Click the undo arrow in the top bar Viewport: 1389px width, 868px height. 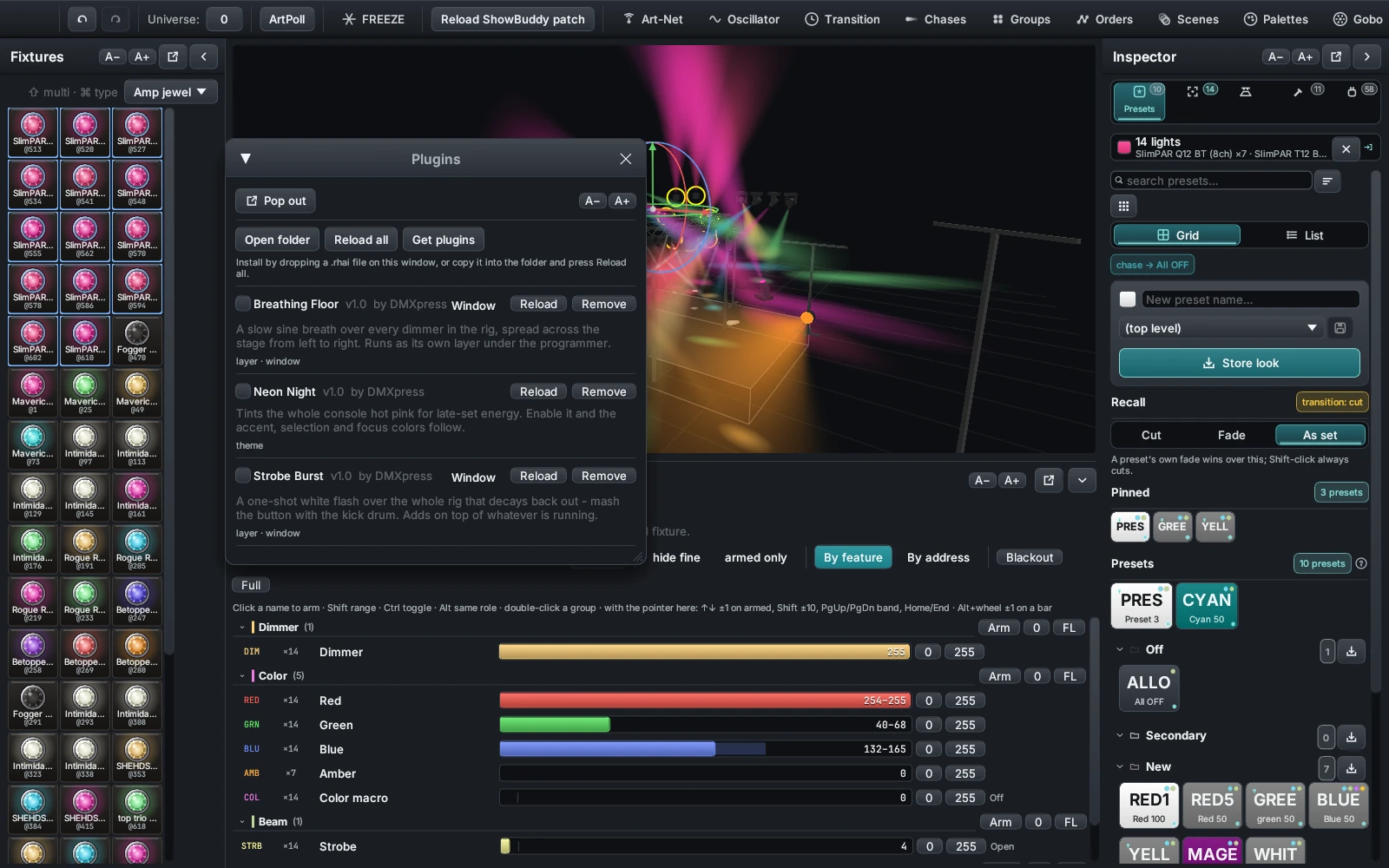coord(82,19)
